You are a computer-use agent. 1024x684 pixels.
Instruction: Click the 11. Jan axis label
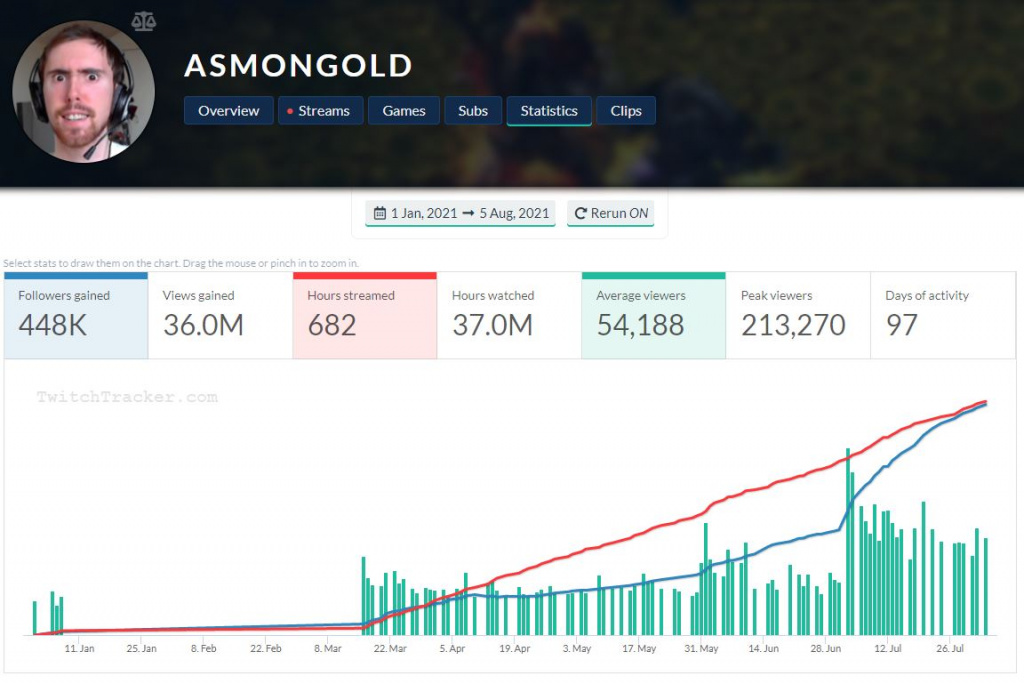click(x=79, y=649)
